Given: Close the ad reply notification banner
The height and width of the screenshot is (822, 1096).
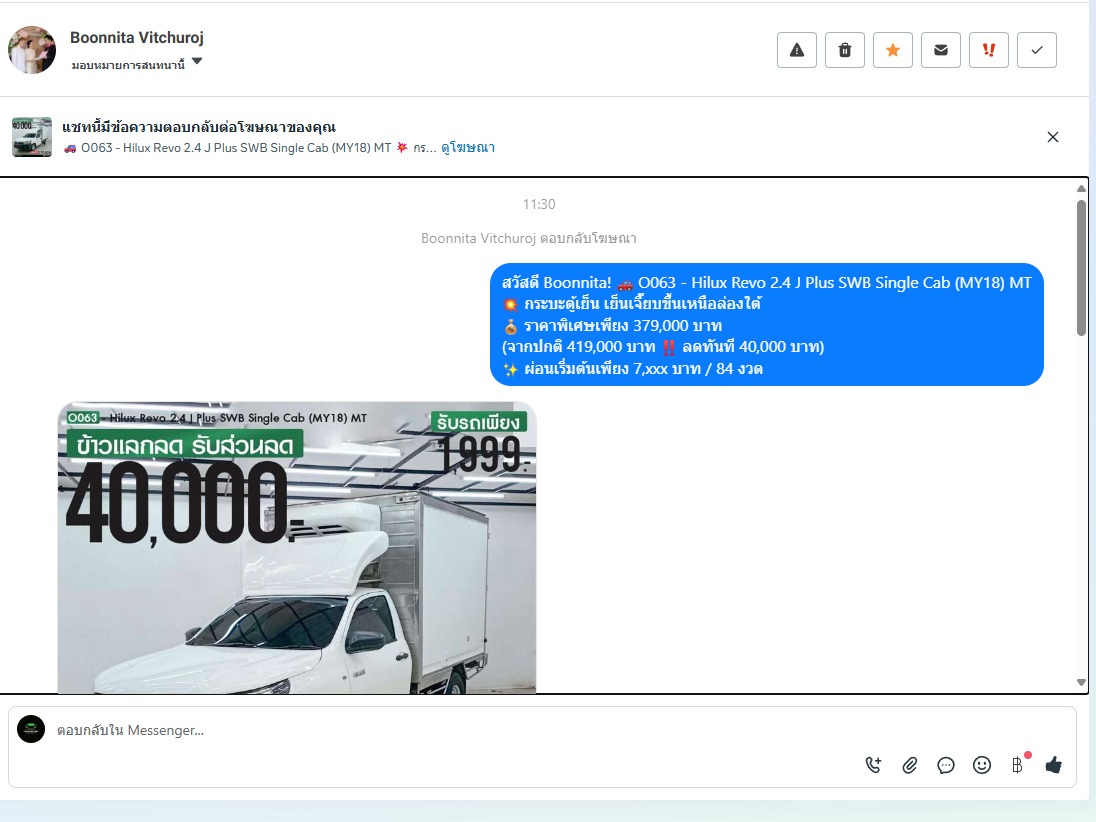Looking at the screenshot, I should (1053, 137).
